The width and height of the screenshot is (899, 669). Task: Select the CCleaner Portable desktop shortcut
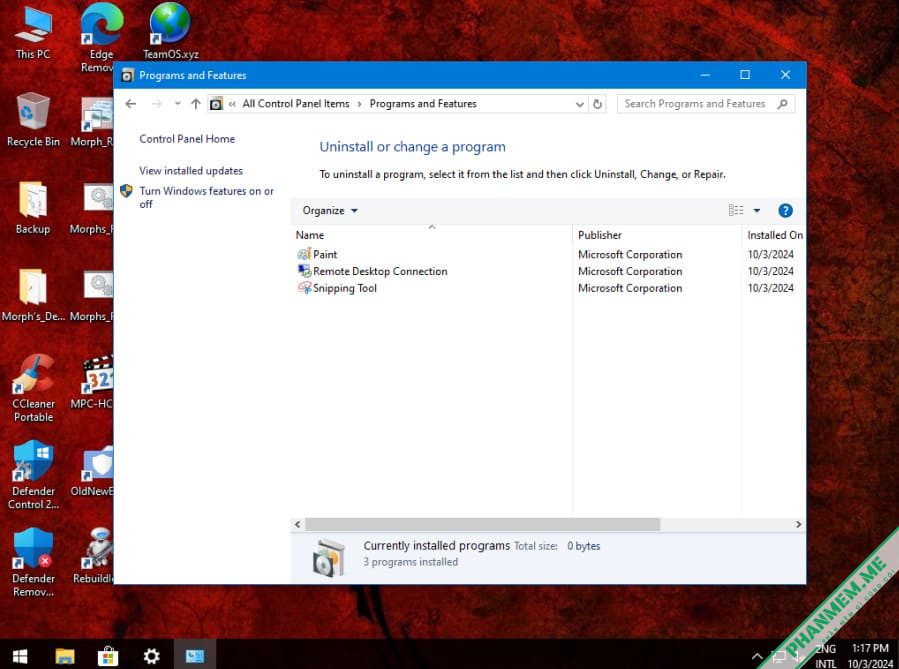pos(33,388)
